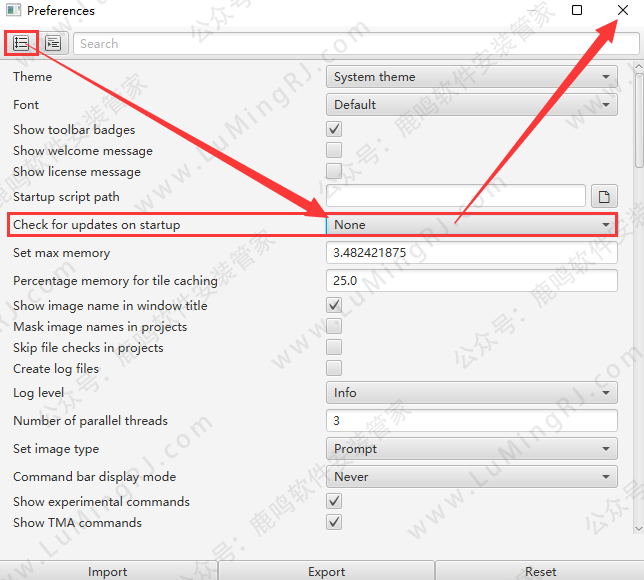
Task: Uncheck Show toolbar badges
Action: [334, 129]
